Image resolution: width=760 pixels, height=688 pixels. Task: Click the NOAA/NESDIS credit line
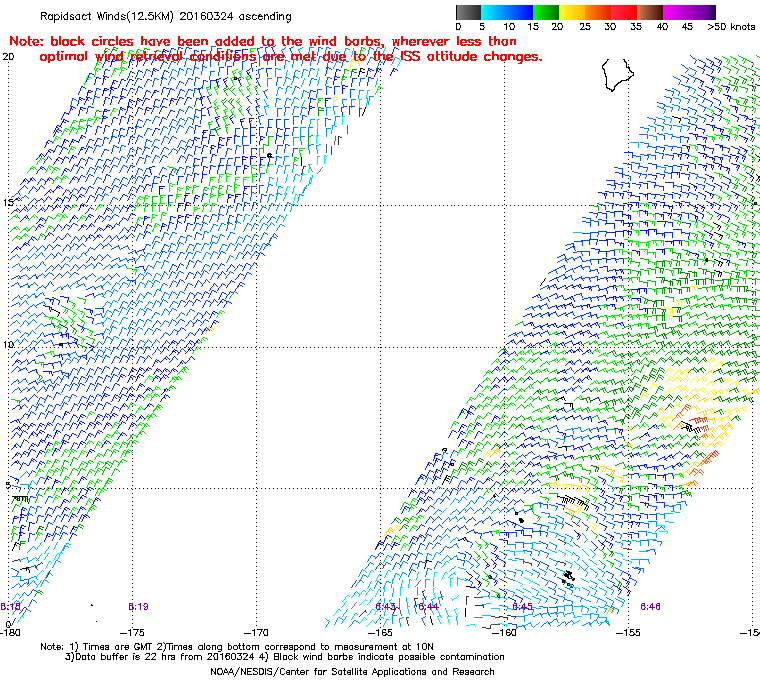click(352, 672)
